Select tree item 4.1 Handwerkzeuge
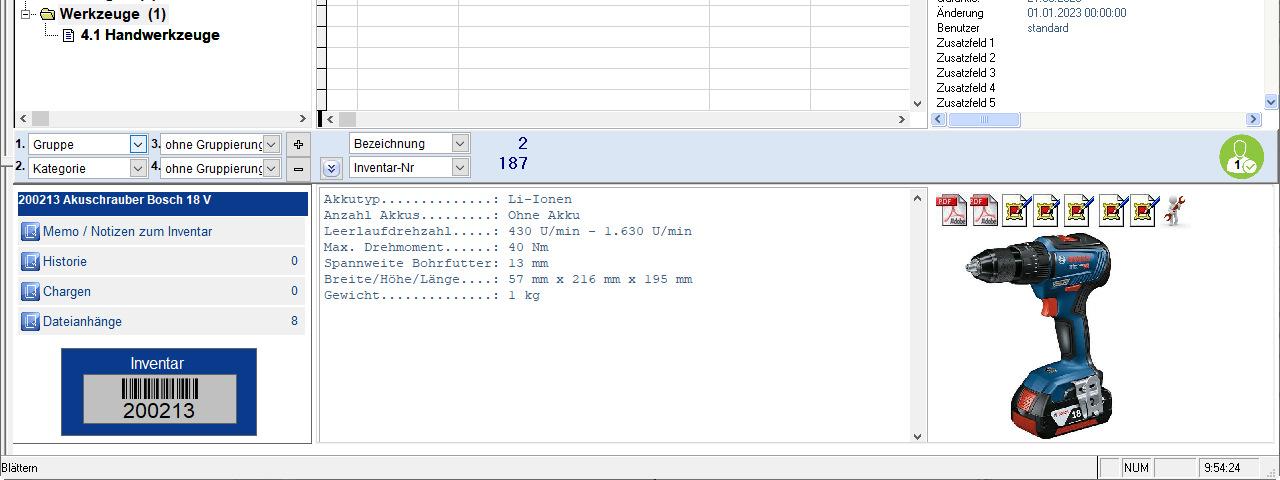 pos(150,35)
